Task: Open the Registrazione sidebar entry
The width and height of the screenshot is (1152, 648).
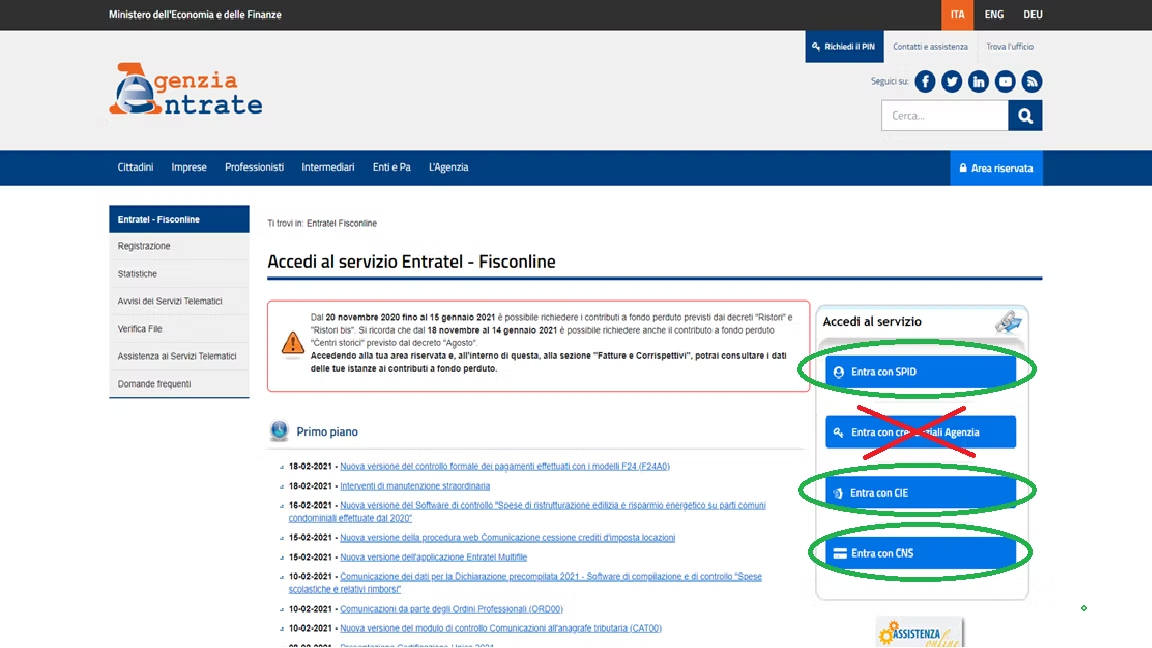Action: (144, 245)
